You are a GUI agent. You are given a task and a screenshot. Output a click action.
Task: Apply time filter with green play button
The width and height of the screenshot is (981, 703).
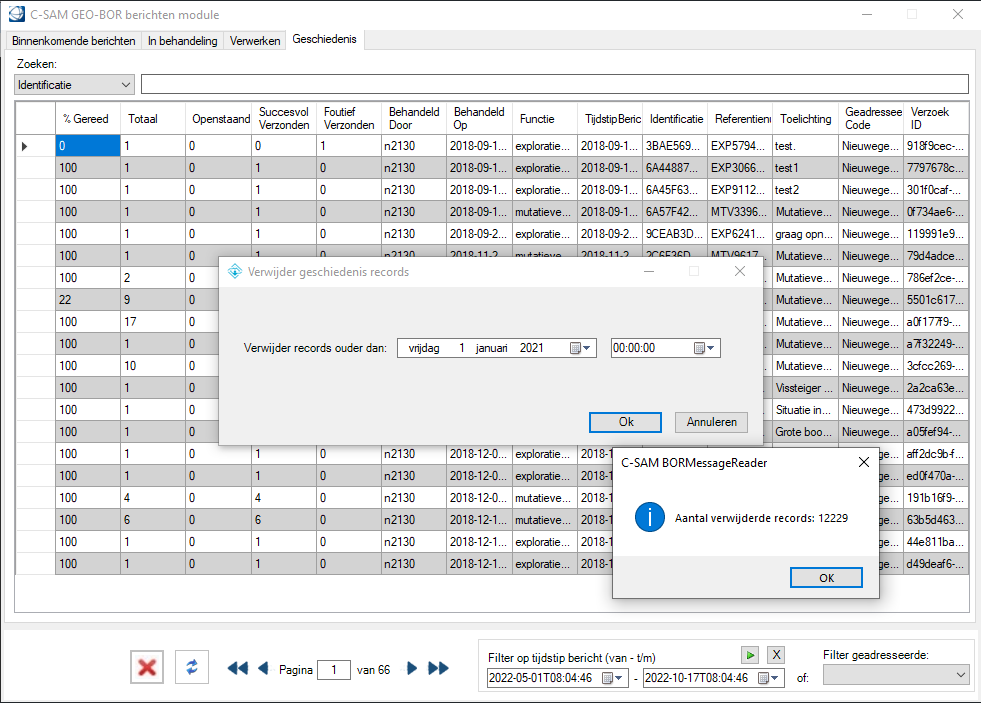750,654
